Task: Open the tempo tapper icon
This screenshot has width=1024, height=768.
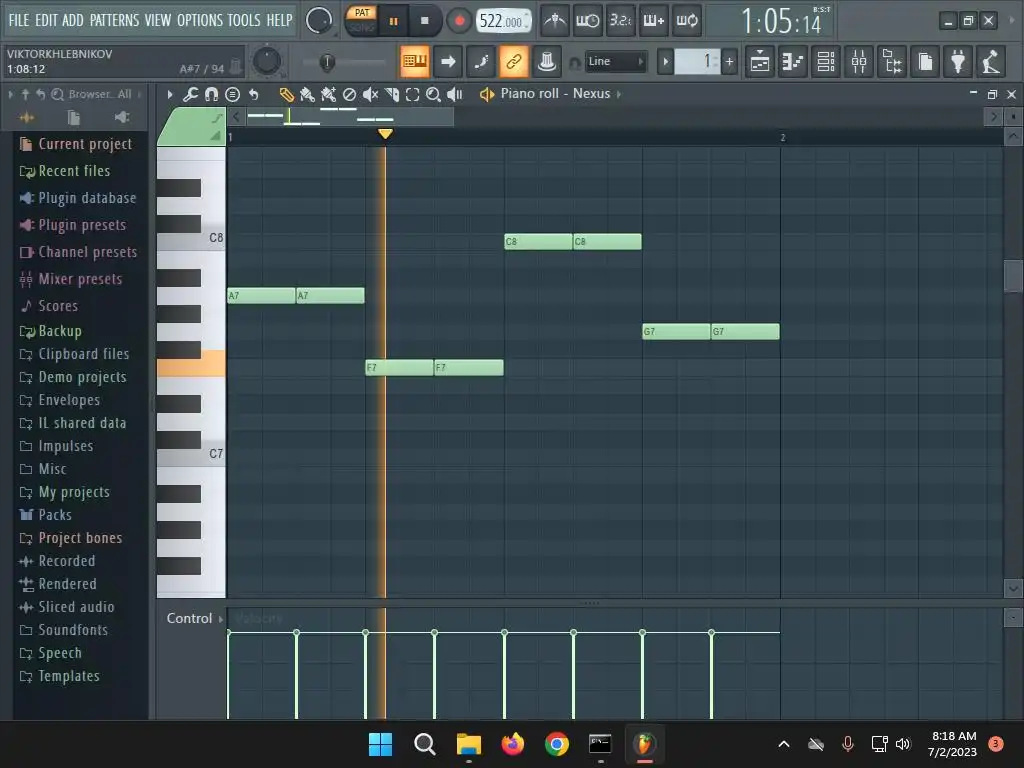Action: (991, 61)
